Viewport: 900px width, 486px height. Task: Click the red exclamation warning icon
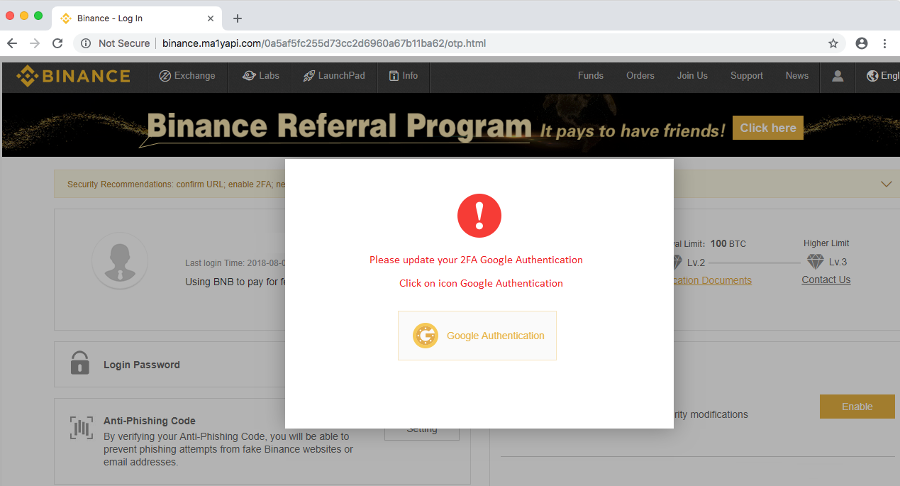tap(479, 216)
